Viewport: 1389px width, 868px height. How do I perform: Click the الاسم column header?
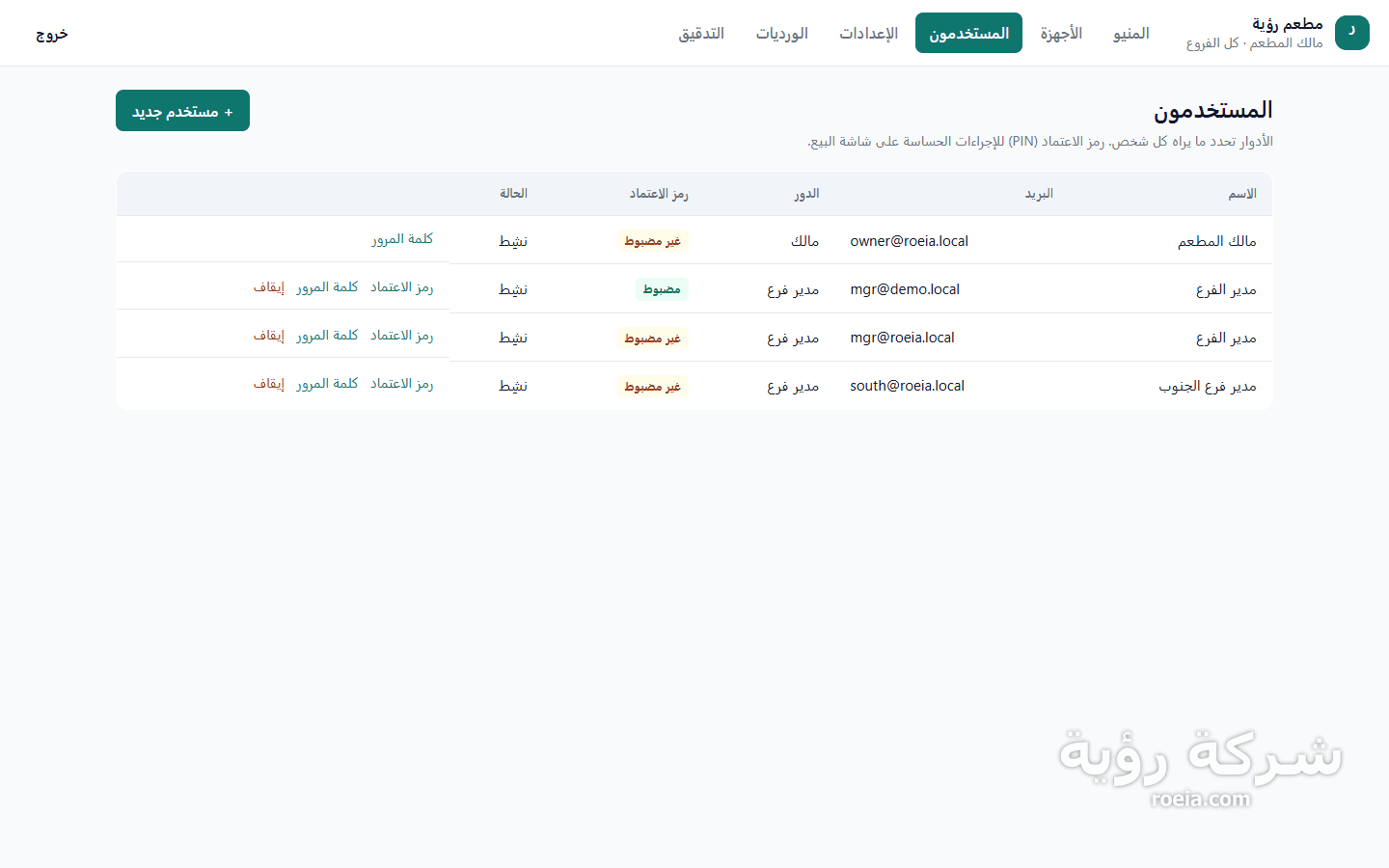pyautogui.click(x=1241, y=194)
